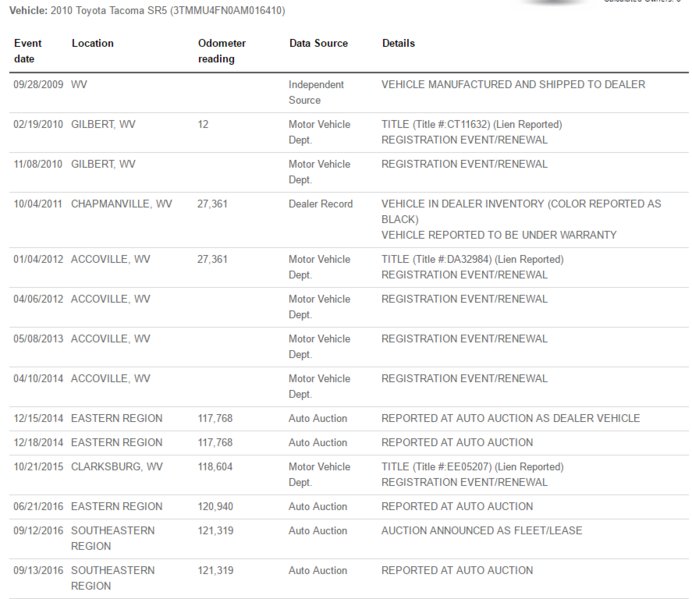Click the Dealer Record data source
This screenshot has width=692, height=599.
(320, 203)
